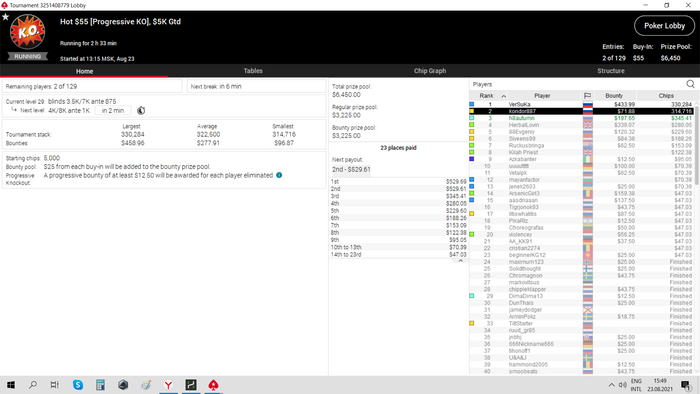The width and height of the screenshot is (700, 394).
Task: Click the Poker Lobby button
Action: [x=664, y=26]
